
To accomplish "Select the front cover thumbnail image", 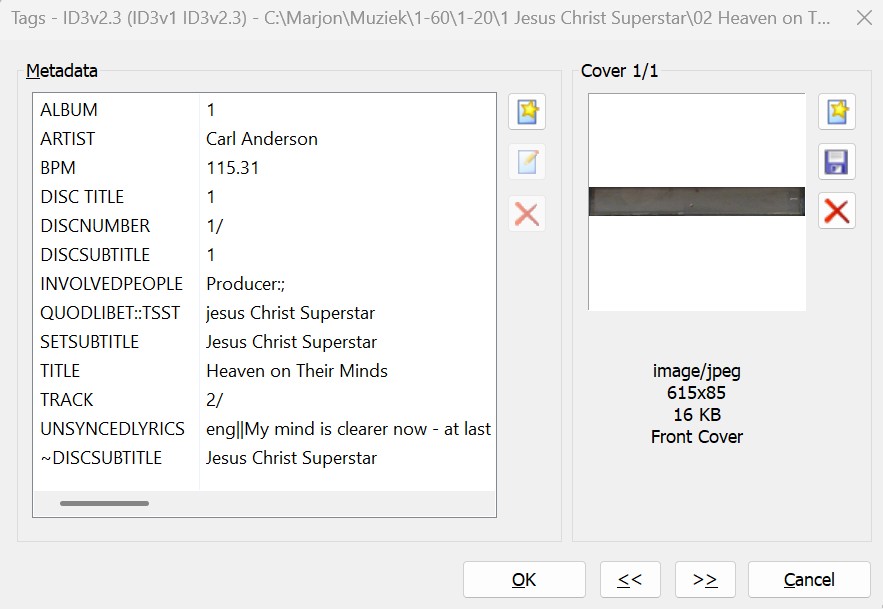I will tap(697, 202).
